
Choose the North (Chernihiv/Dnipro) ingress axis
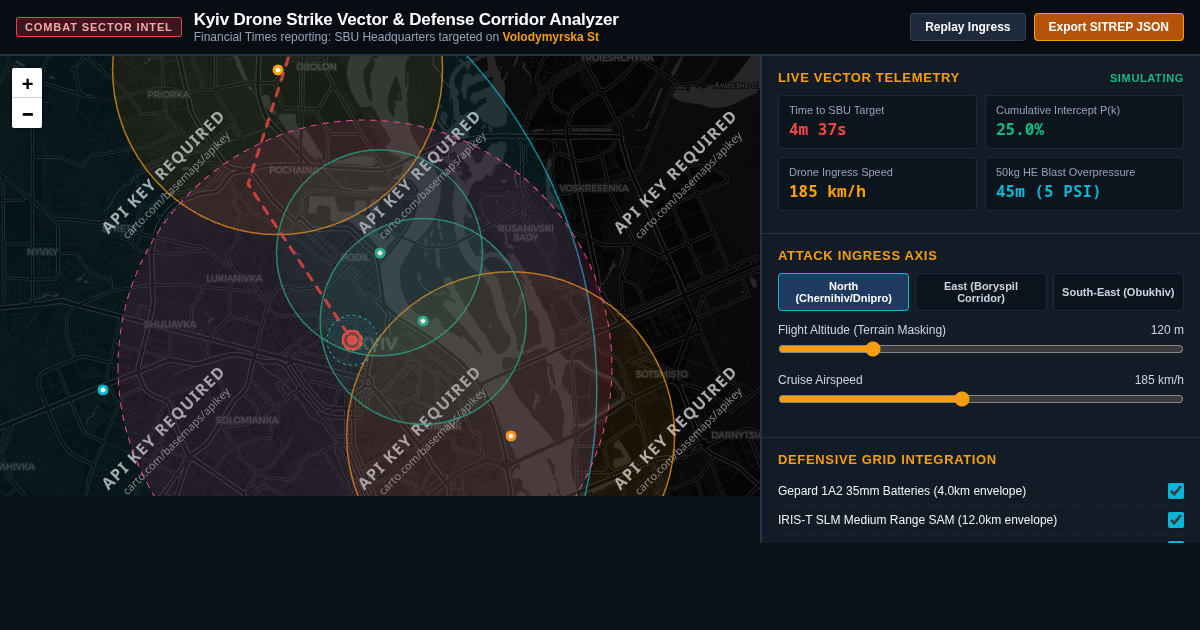point(843,292)
